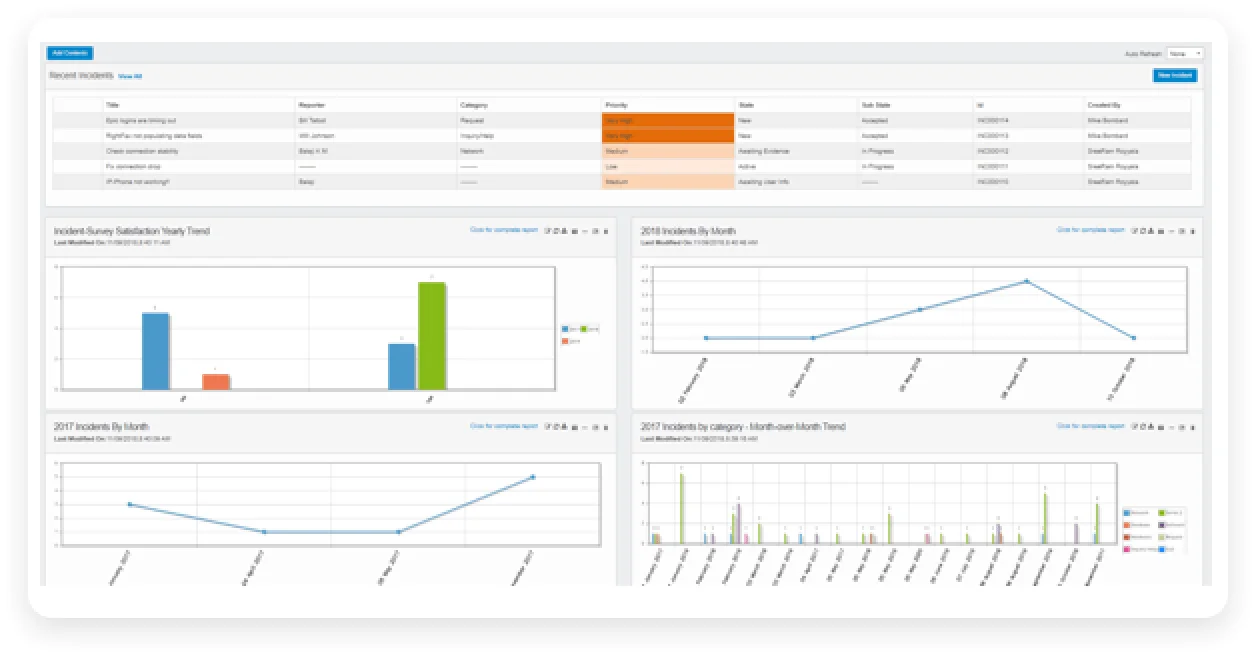Open View All recent incidents link
Viewport: 1256px width, 656px height.
(x=130, y=76)
